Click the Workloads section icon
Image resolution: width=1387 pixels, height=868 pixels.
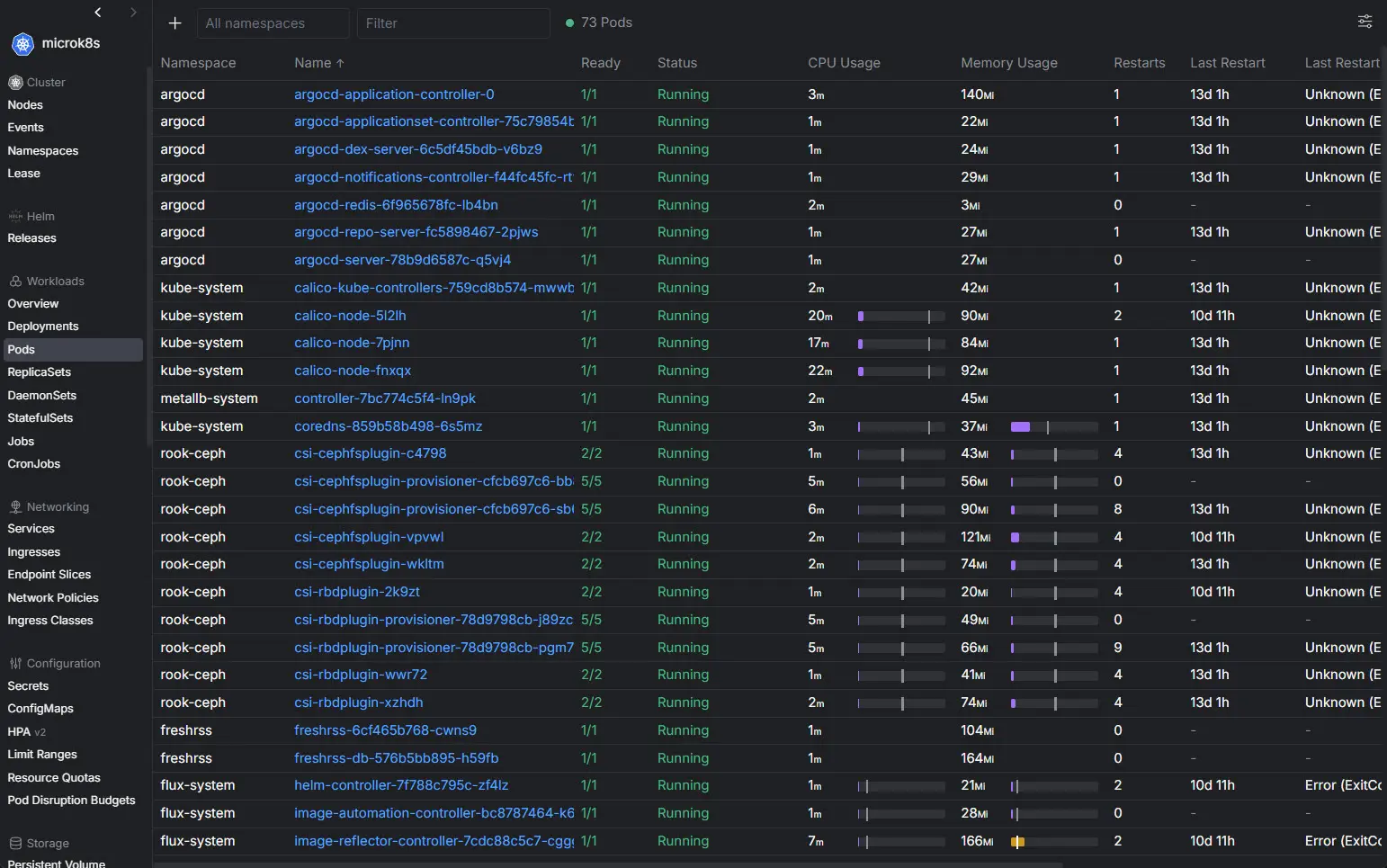point(15,282)
